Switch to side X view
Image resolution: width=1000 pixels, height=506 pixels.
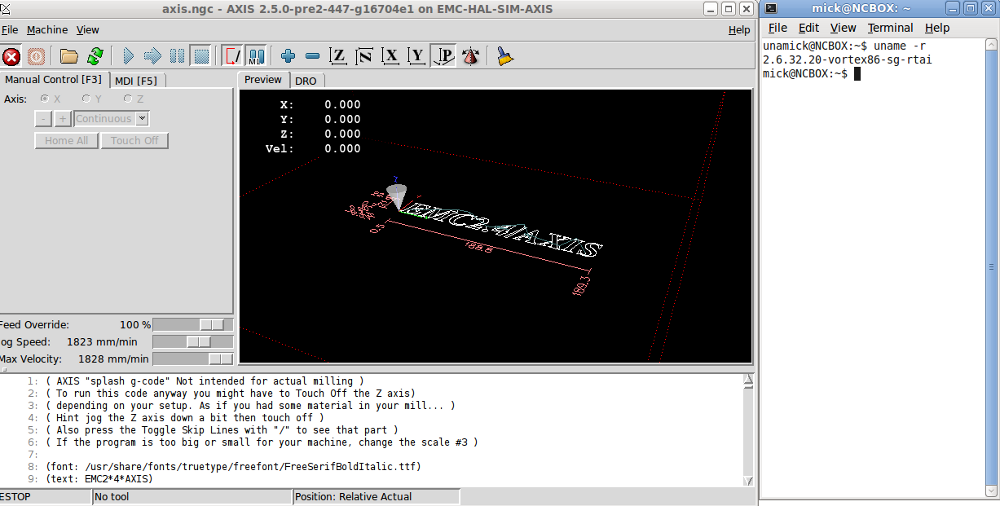(x=390, y=56)
